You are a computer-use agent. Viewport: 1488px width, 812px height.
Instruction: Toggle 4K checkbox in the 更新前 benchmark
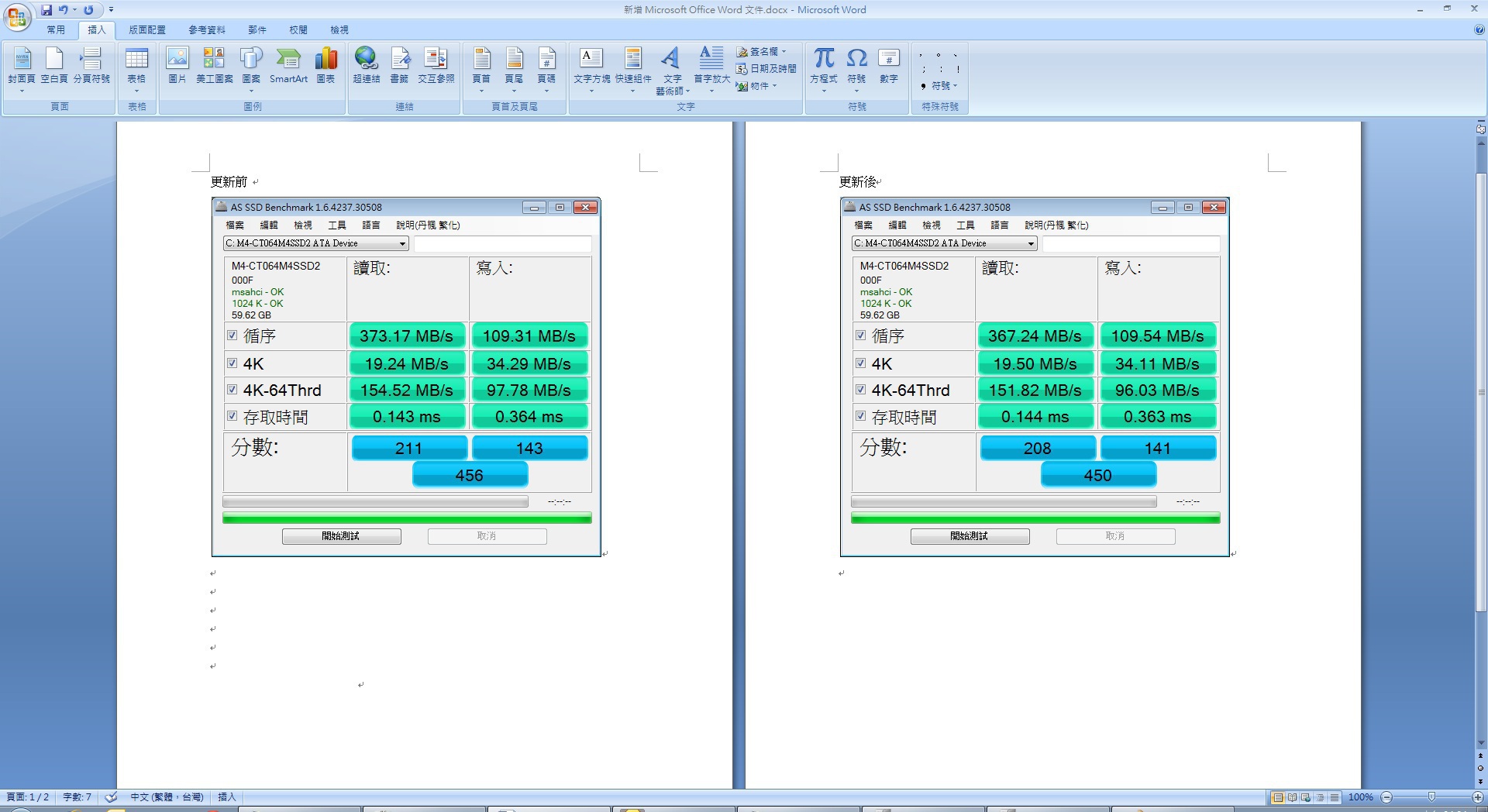tap(232, 363)
